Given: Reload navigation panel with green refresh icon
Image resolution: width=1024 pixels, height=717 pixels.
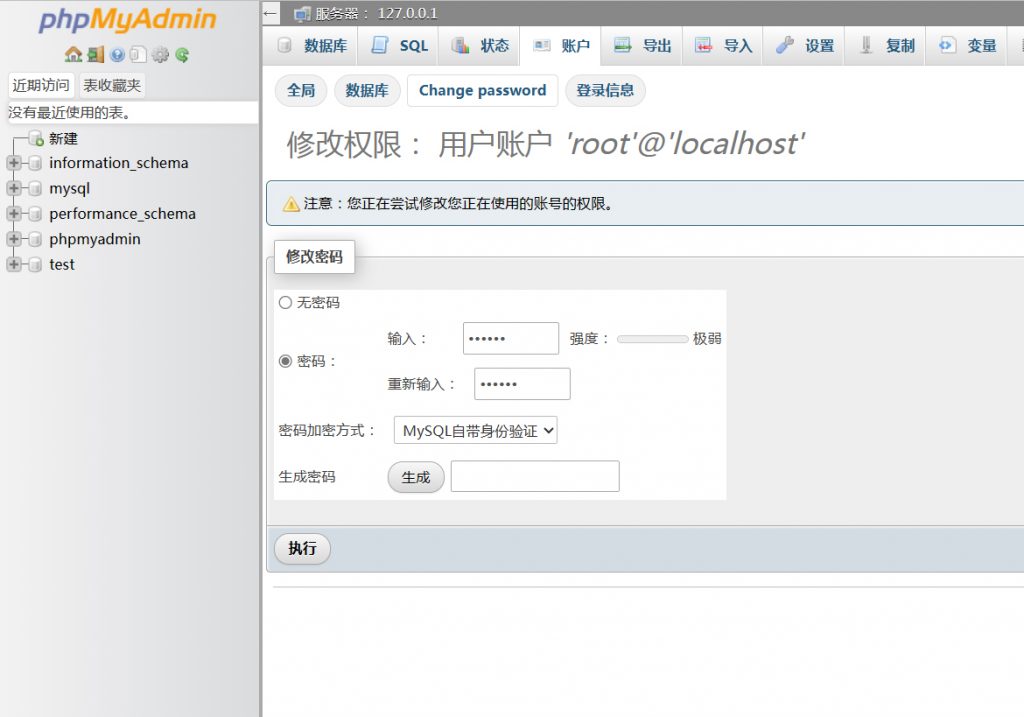Looking at the screenshot, I should (182, 55).
